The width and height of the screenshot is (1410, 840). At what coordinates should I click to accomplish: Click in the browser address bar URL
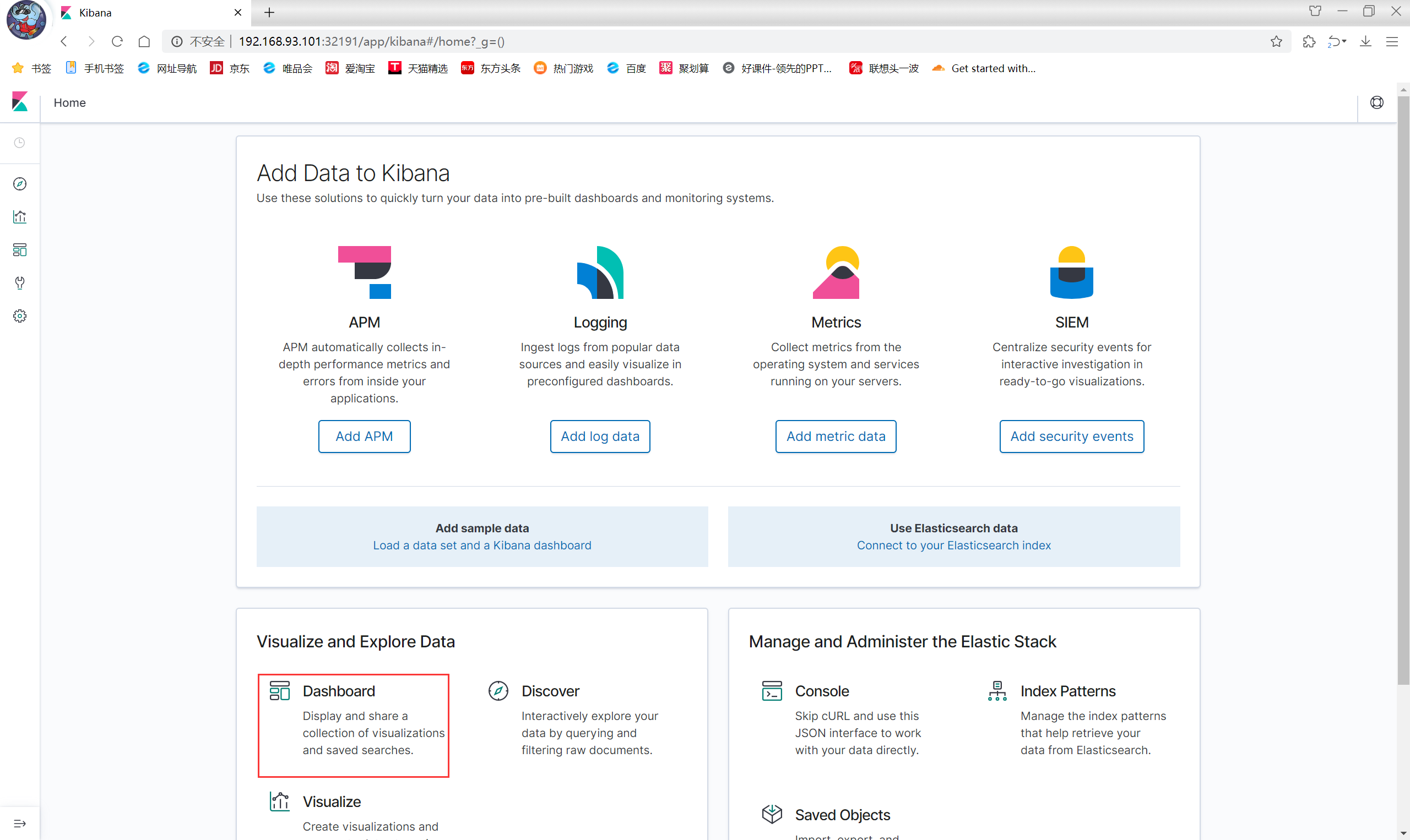pyautogui.click(x=453, y=41)
